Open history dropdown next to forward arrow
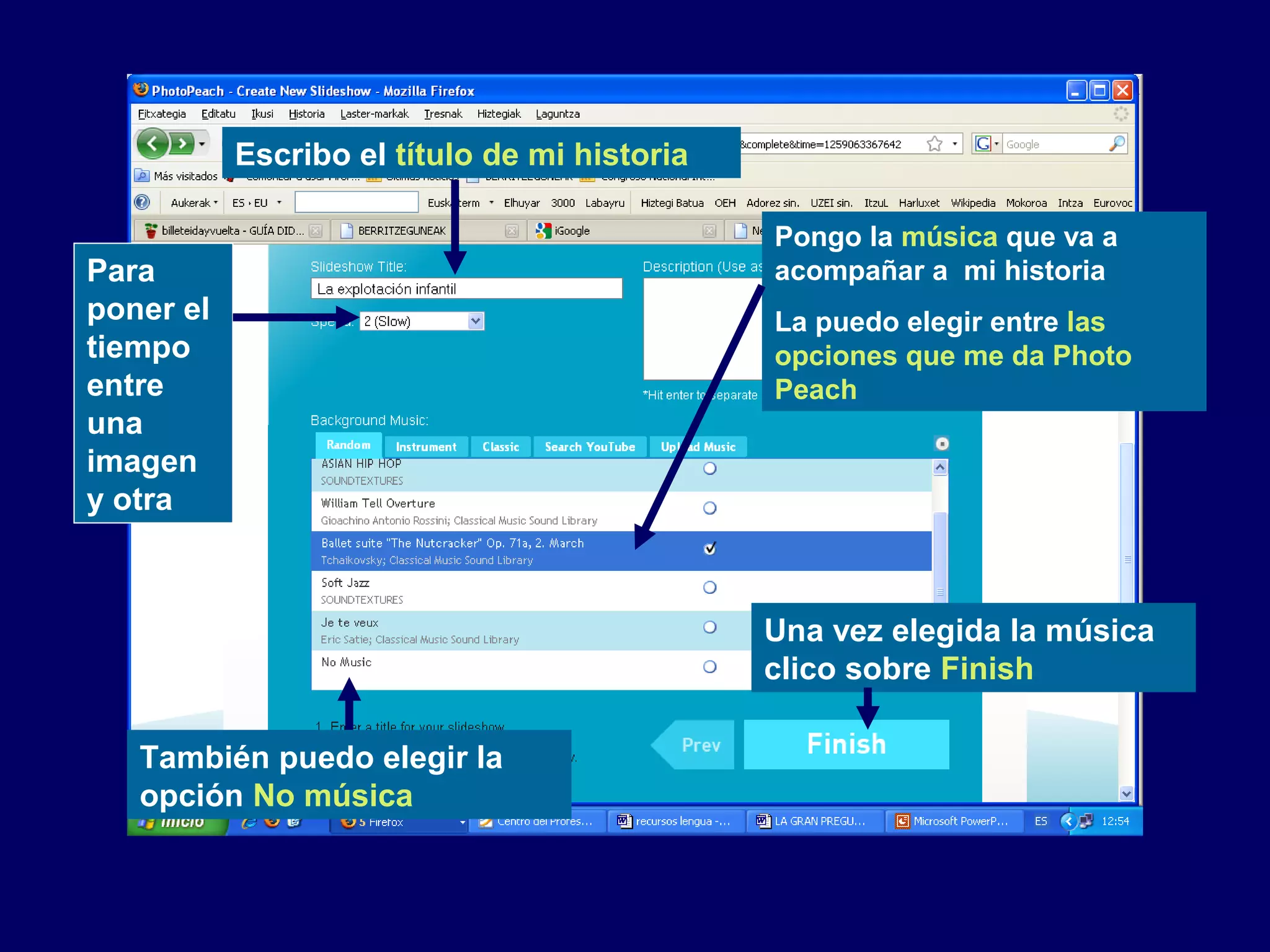The width and height of the screenshot is (1270, 952). [202, 144]
